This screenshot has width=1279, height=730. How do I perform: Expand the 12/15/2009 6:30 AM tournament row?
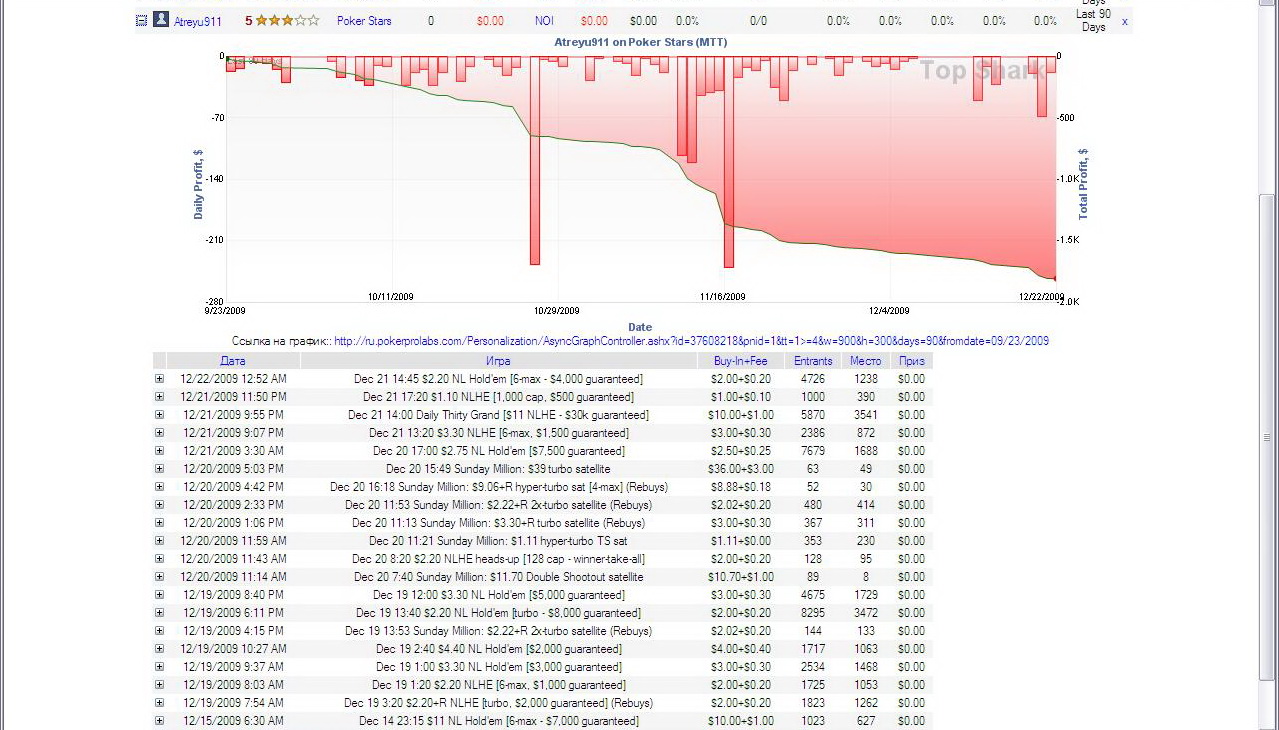click(159, 721)
